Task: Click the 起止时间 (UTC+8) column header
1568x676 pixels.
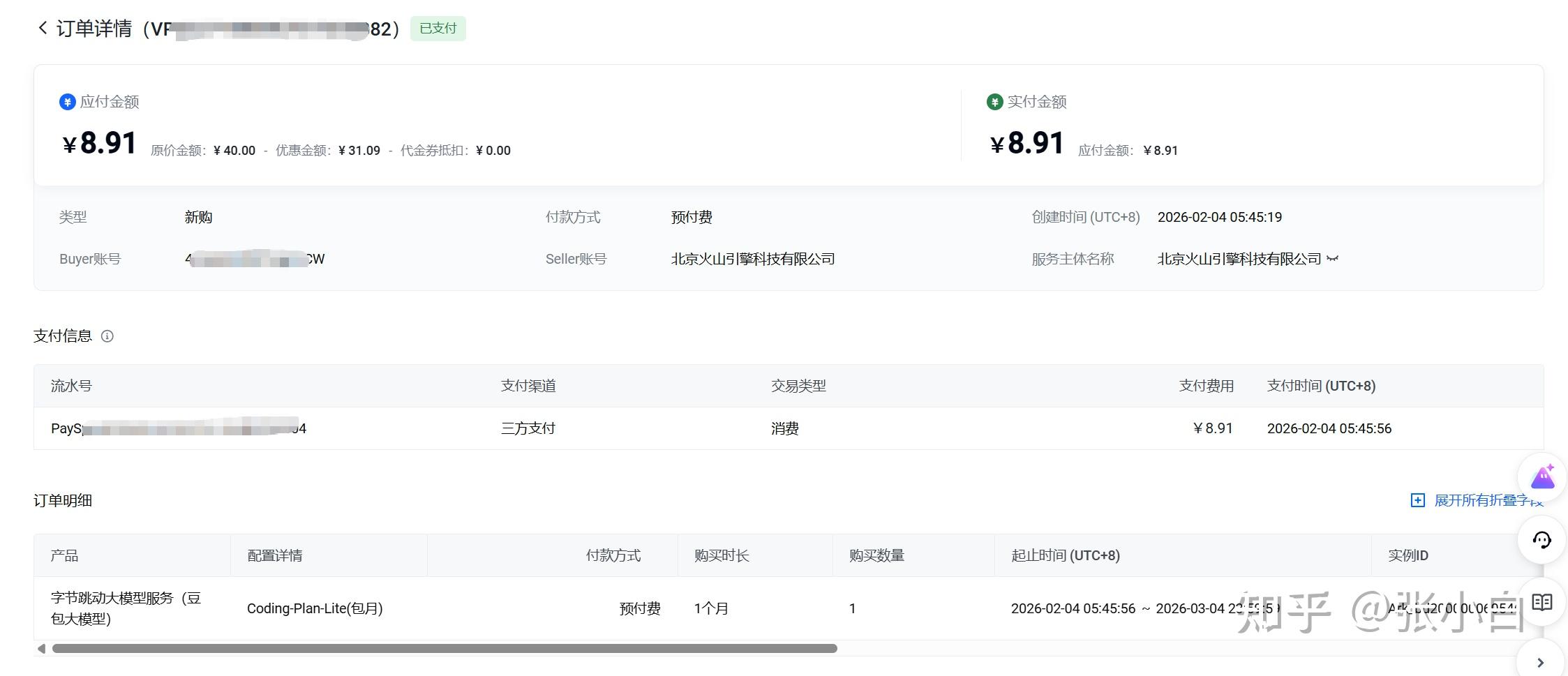Action: click(x=1066, y=555)
